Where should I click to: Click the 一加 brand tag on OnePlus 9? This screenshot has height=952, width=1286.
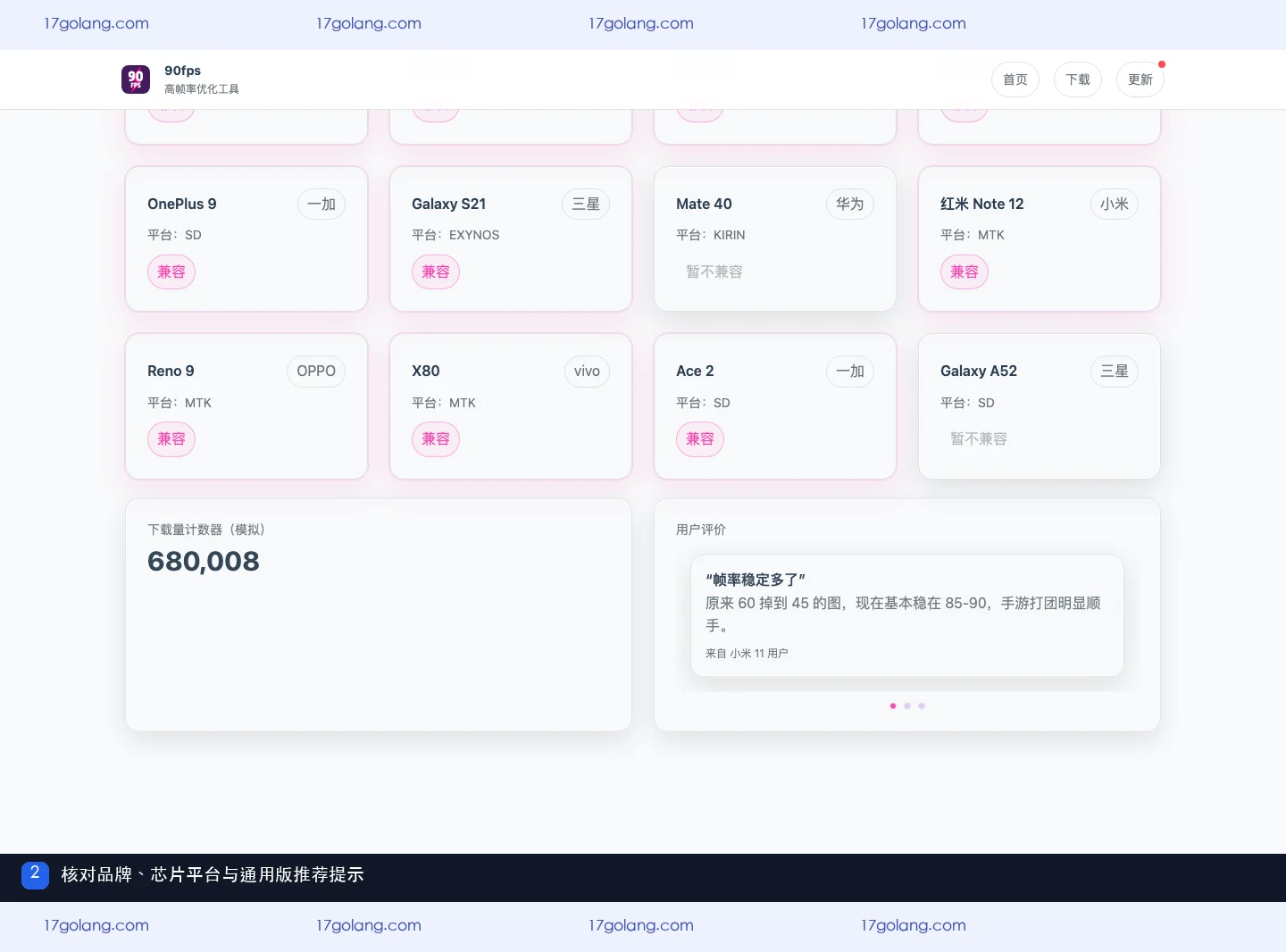pos(321,204)
